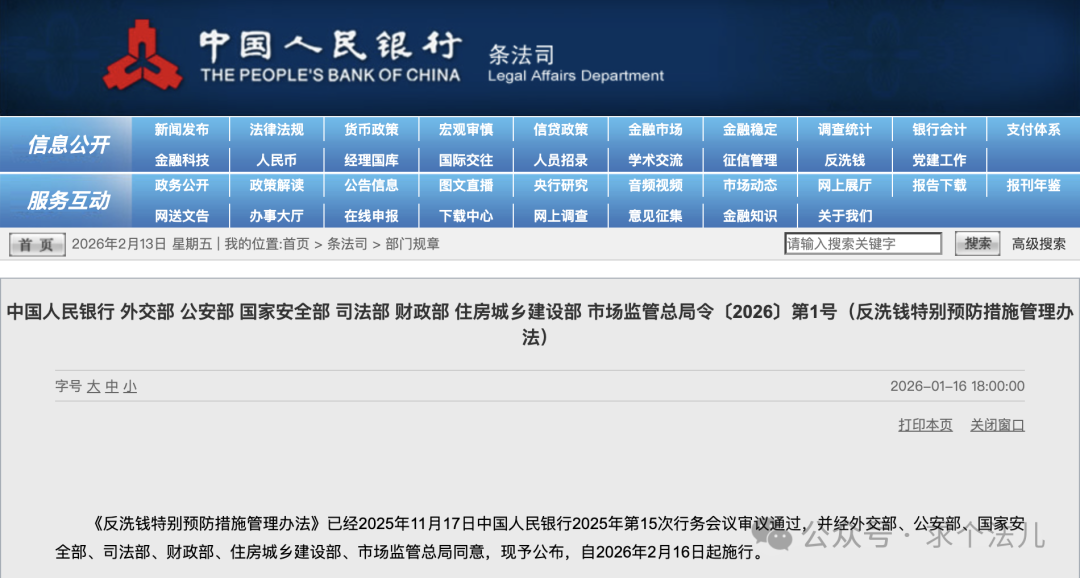Click 关闭窗口 to close window
The height and width of the screenshot is (578, 1080).
click(x=997, y=425)
